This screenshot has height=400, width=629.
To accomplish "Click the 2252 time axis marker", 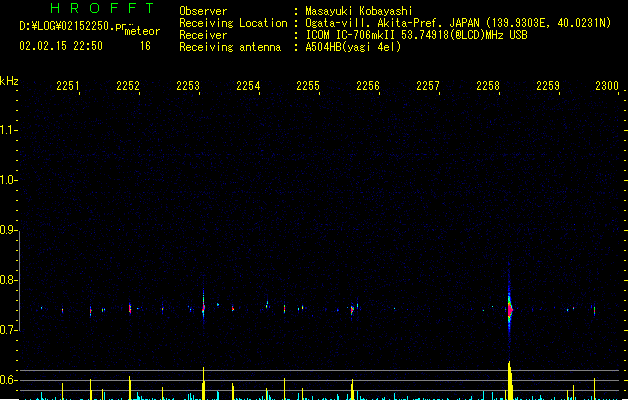I will click(x=128, y=86).
